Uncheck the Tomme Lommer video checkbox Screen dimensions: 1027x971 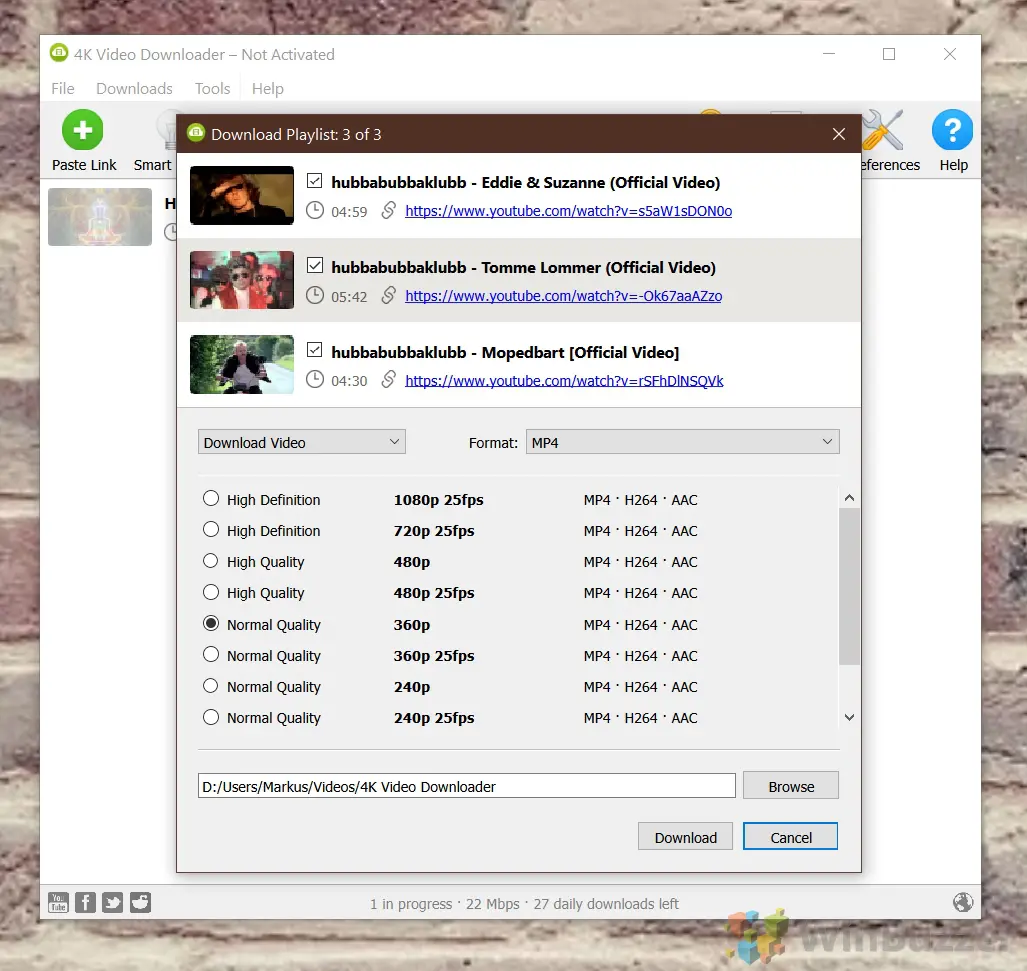click(315, 266)
